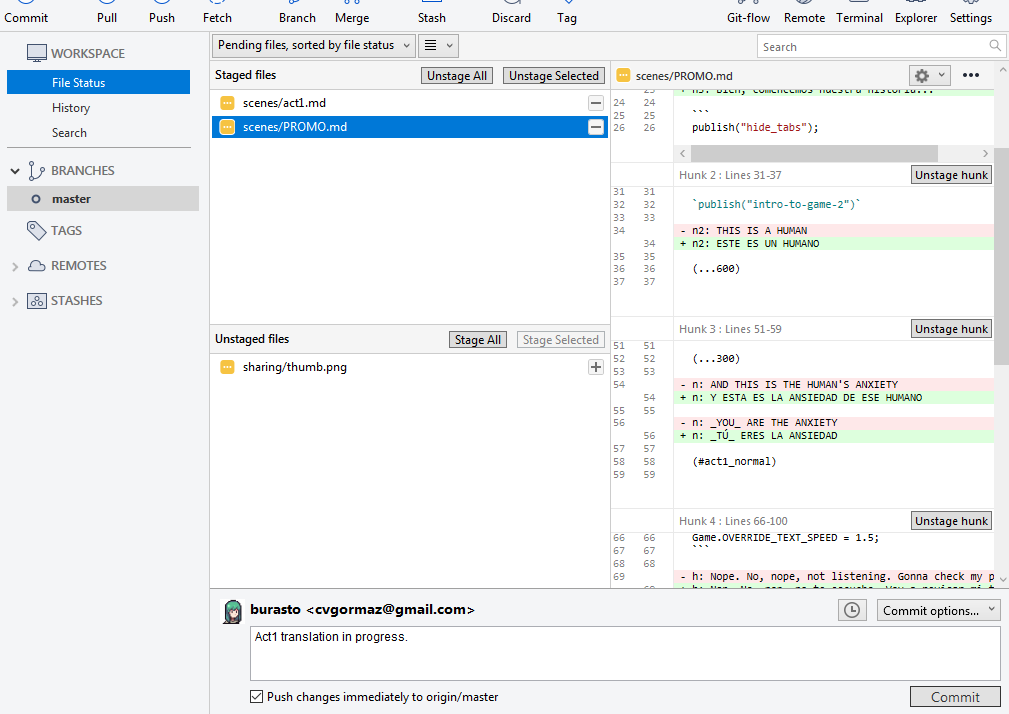Click the burasto user avatar
The height and width of the screenshot is (714, 1009).
click(x=232, y=612)
